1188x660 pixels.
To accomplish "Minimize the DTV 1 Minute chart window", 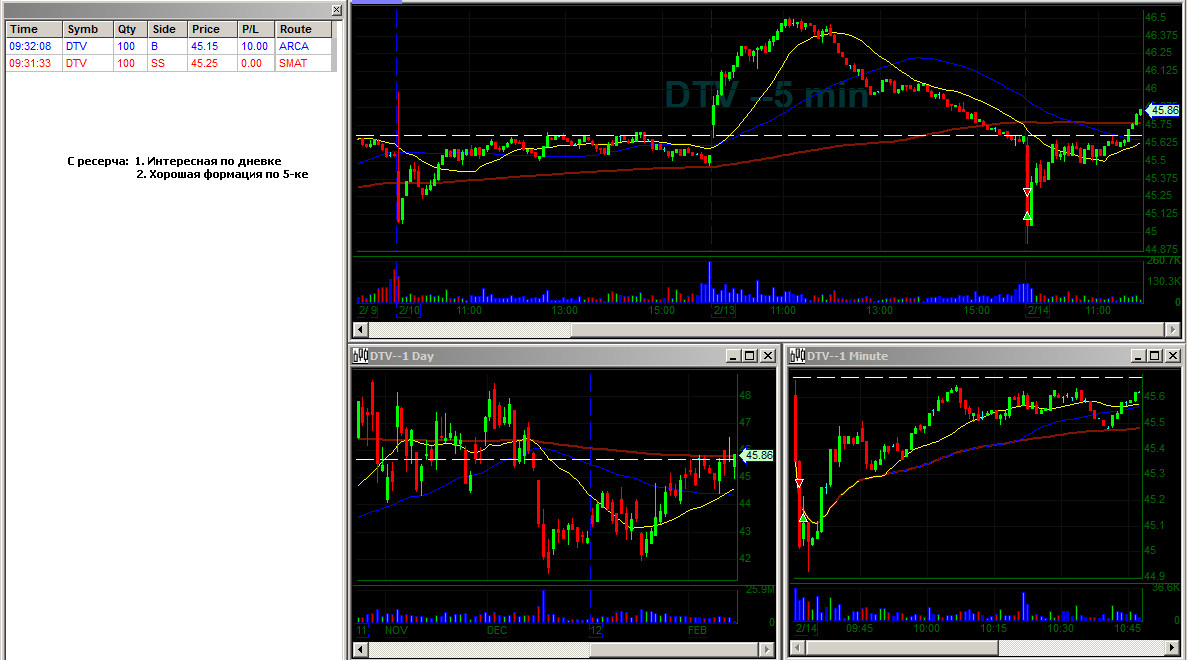I will [1138, 355].
